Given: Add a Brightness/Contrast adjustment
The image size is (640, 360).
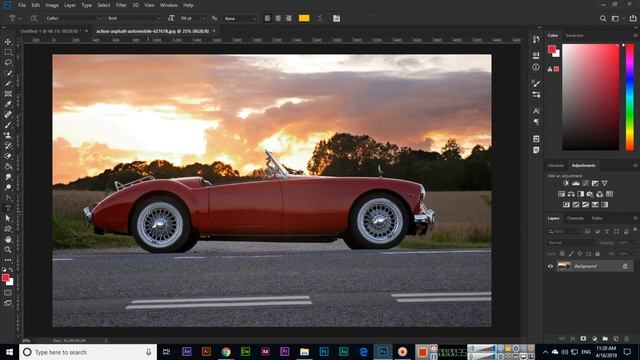Looking at the screenshot, I should [566, 183].
